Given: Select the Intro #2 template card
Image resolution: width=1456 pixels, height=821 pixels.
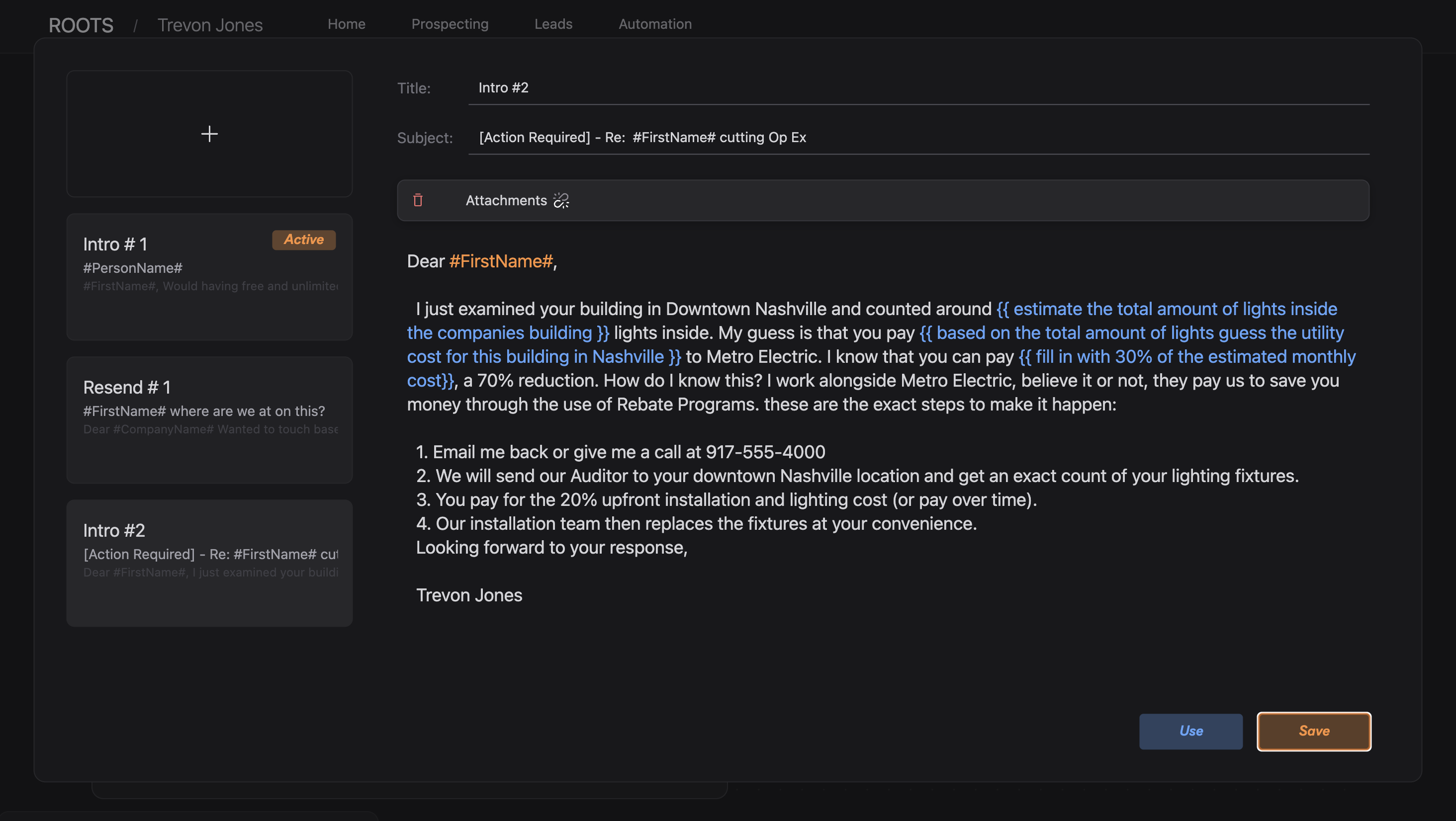Looking at the screenshot, I should tap(209, 563).
